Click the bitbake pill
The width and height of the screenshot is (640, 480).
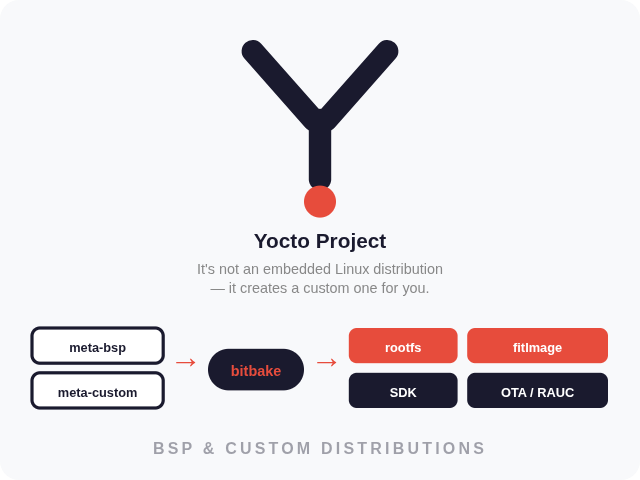tap(256, 370)
